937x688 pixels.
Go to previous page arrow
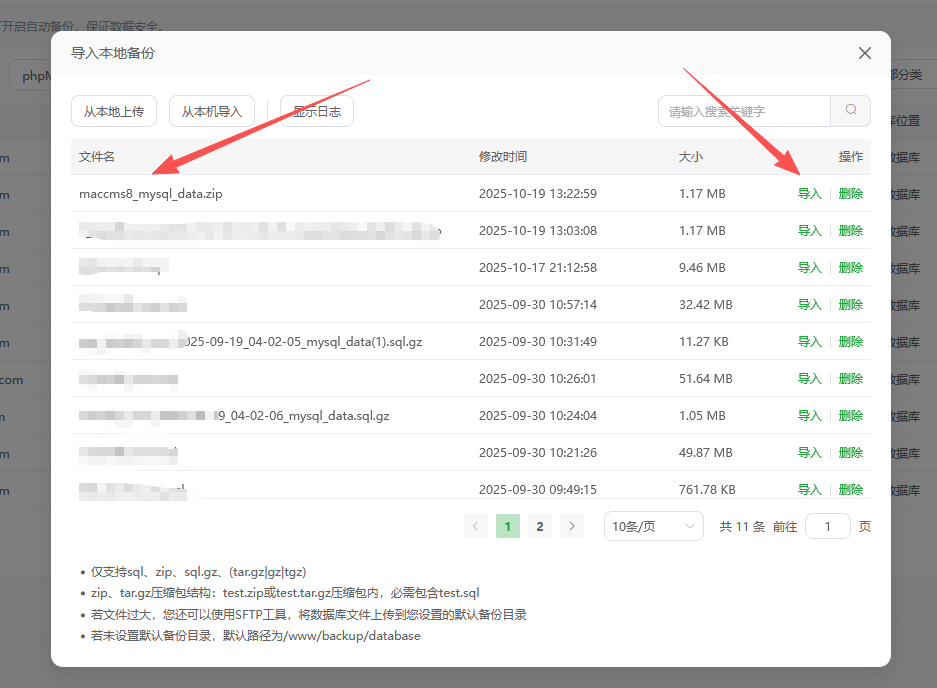pos(476,526)
